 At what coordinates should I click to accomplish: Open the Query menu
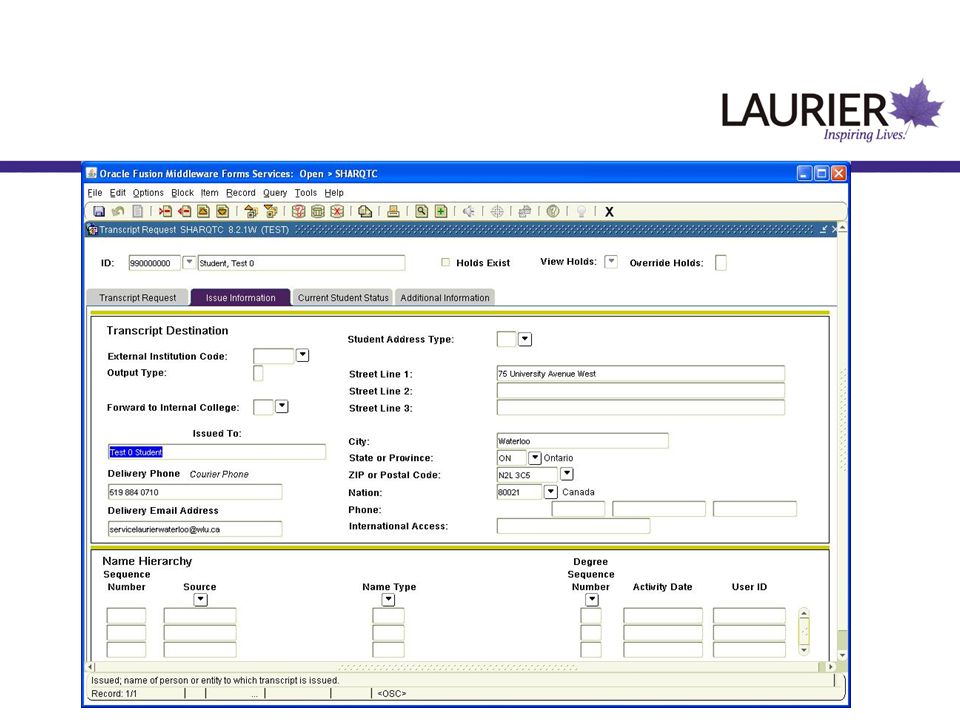click(275, 192)
